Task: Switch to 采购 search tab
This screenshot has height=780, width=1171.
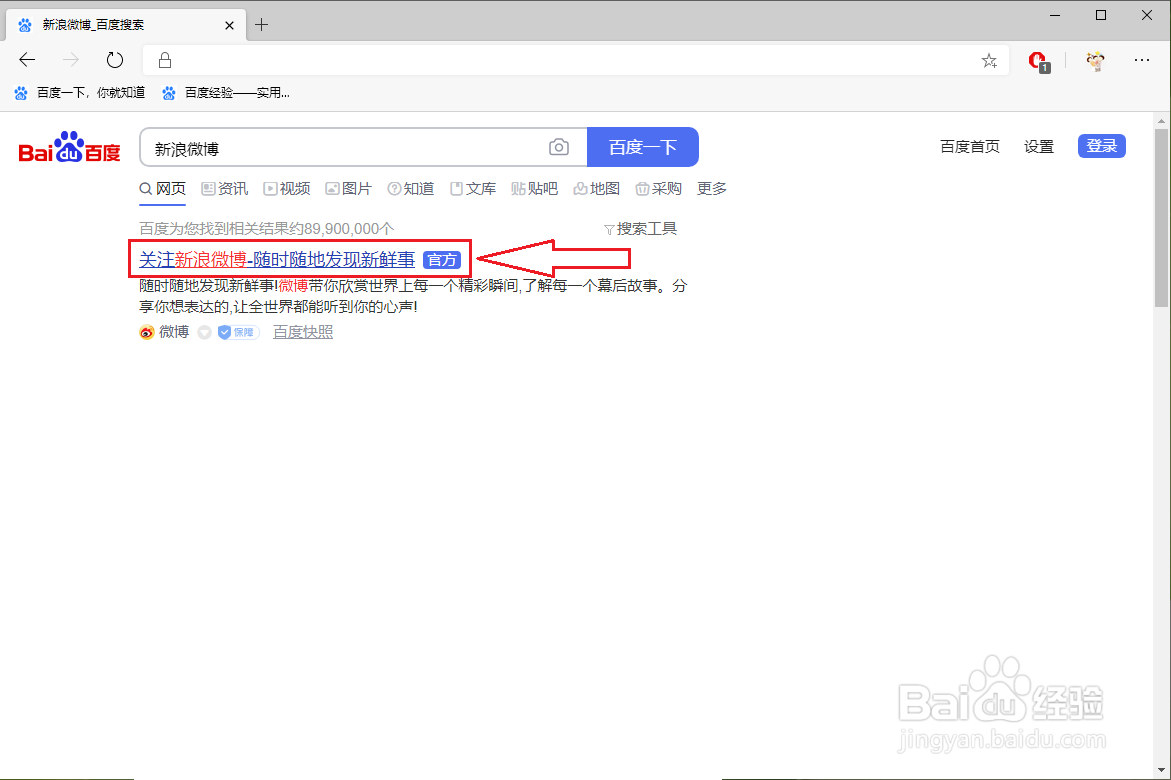Action: click(659, 189)
